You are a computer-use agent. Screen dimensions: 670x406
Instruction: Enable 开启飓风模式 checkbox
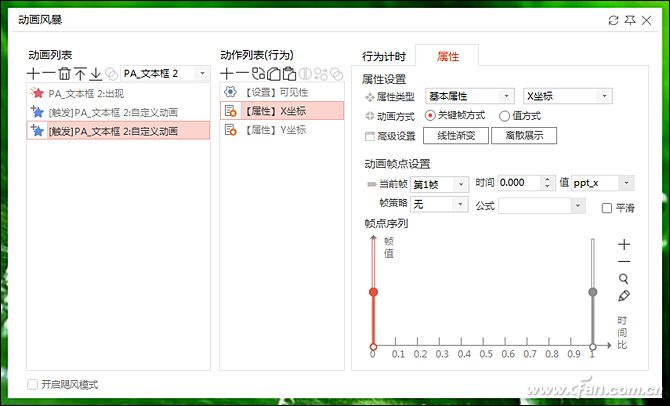click(32, 384)
